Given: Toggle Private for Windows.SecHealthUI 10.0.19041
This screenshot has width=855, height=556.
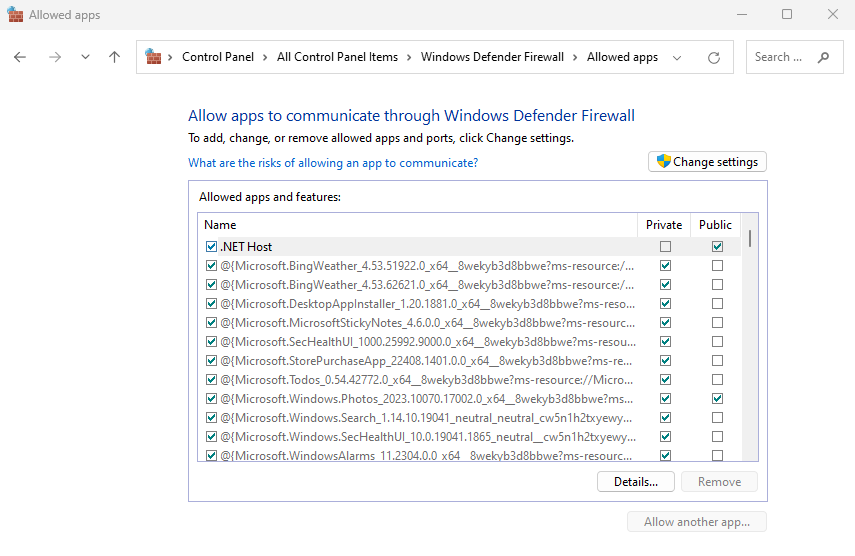Looking at the screenshot, I should pyautogui.click(x=665, y=437).
